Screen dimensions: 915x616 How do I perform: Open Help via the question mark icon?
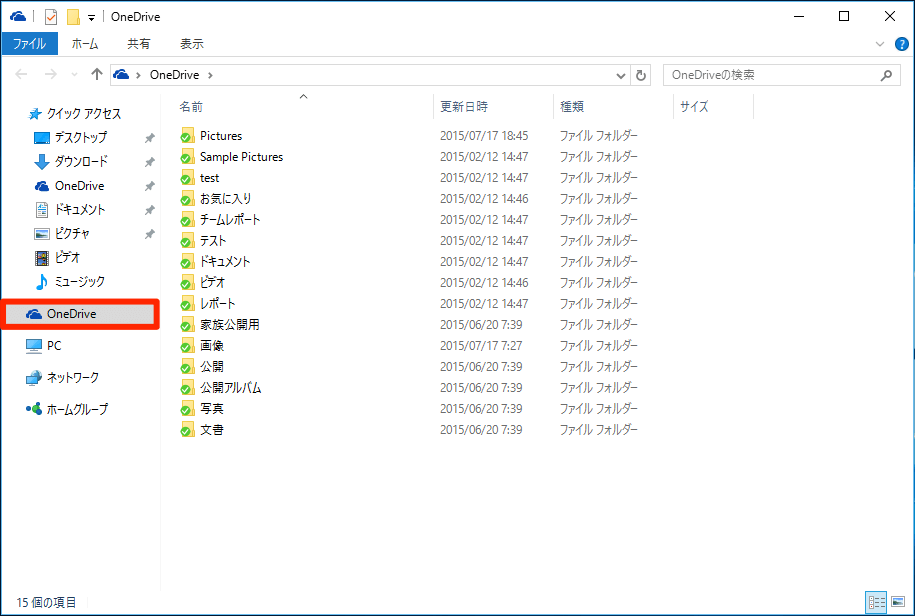pos(902,44)
